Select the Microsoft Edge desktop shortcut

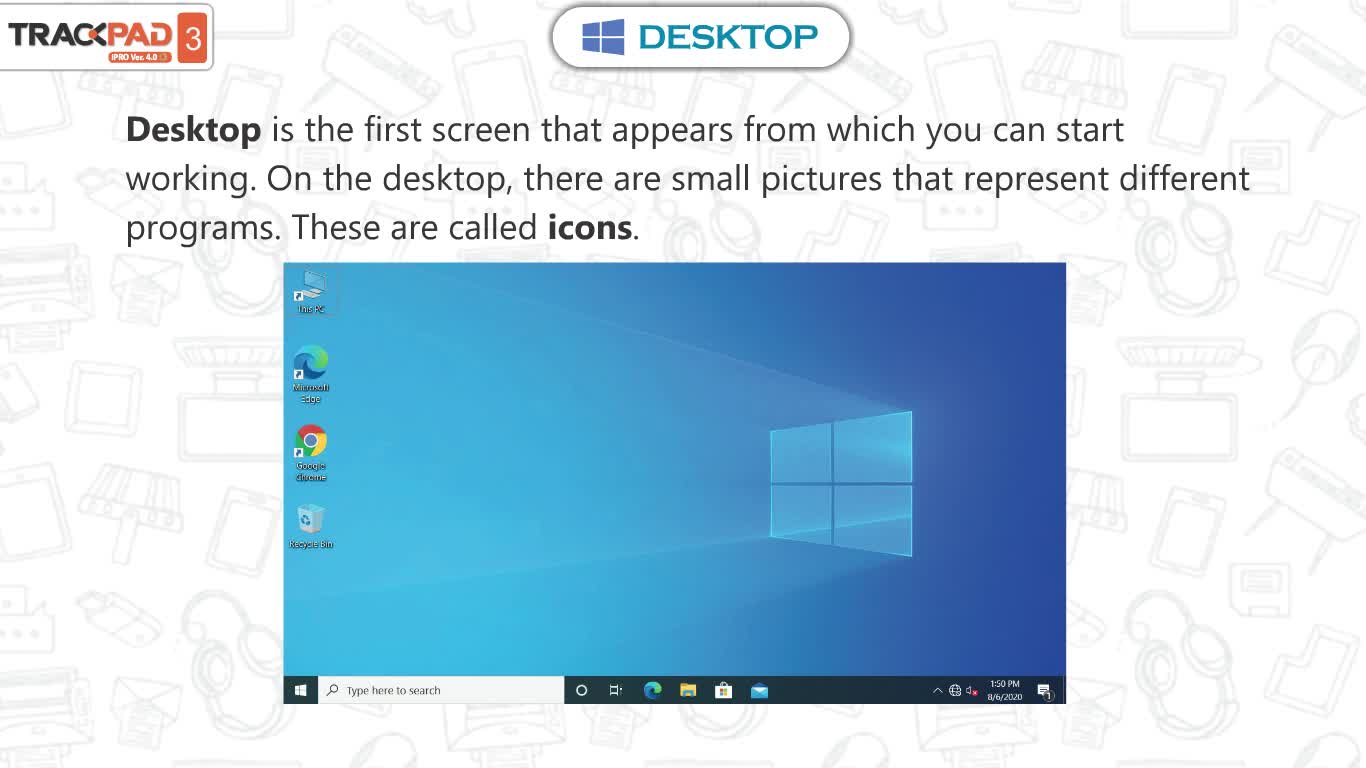coord(311,375)
